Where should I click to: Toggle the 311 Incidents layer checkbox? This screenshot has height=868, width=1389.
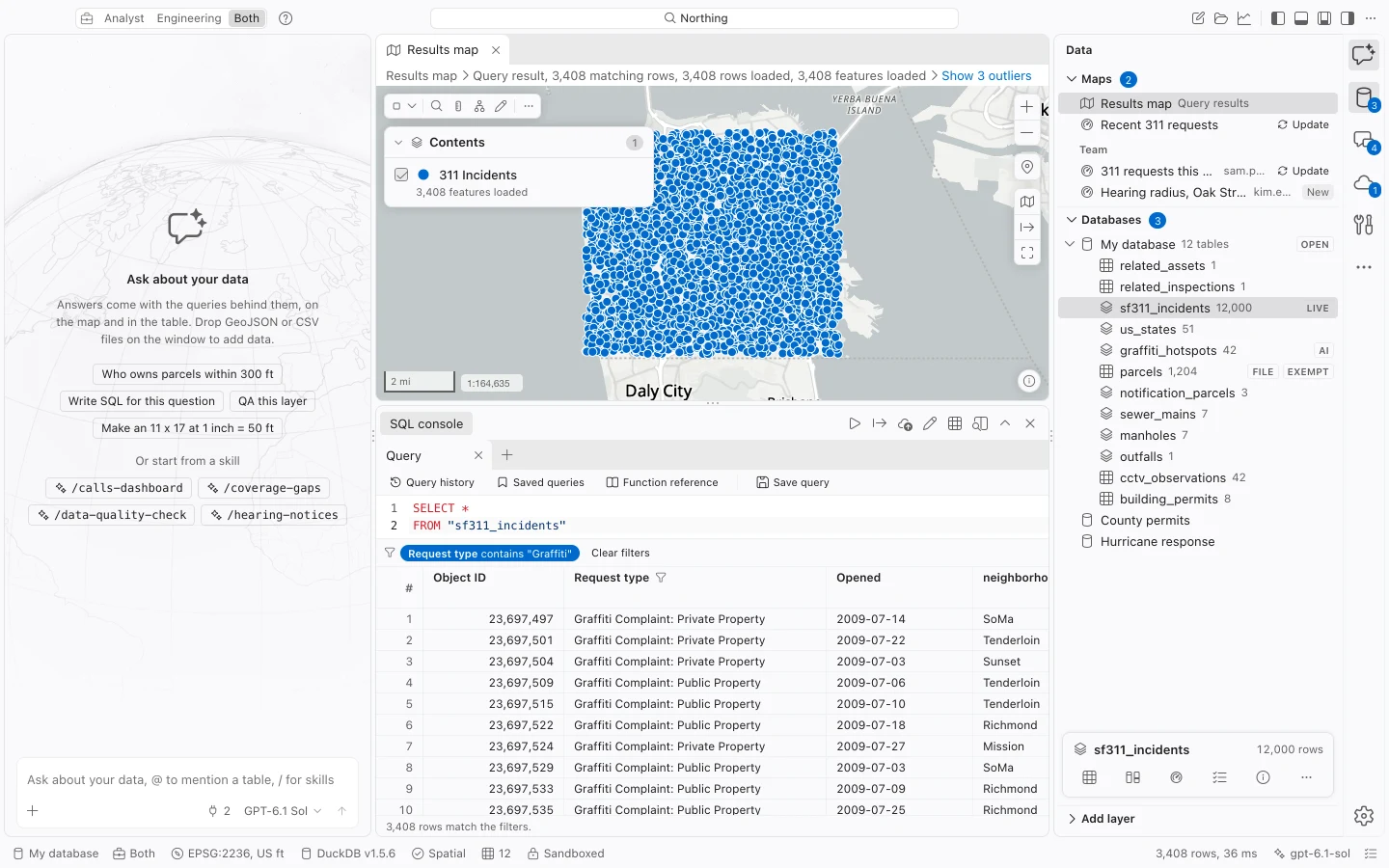point(401,175)
